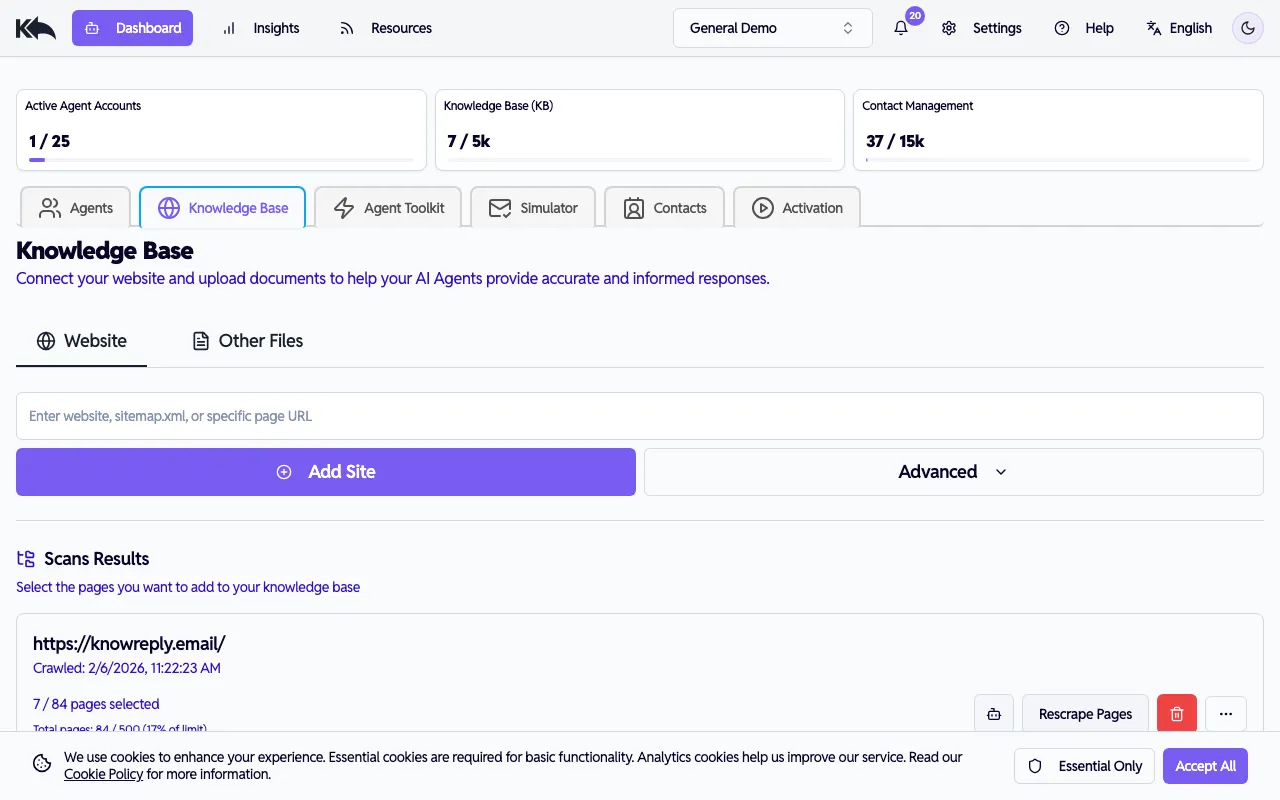This screenshot has width=1280, height=800.
Task: Switch to the Simulator tab
Action: pyautogui.click(x=534, y=208)
